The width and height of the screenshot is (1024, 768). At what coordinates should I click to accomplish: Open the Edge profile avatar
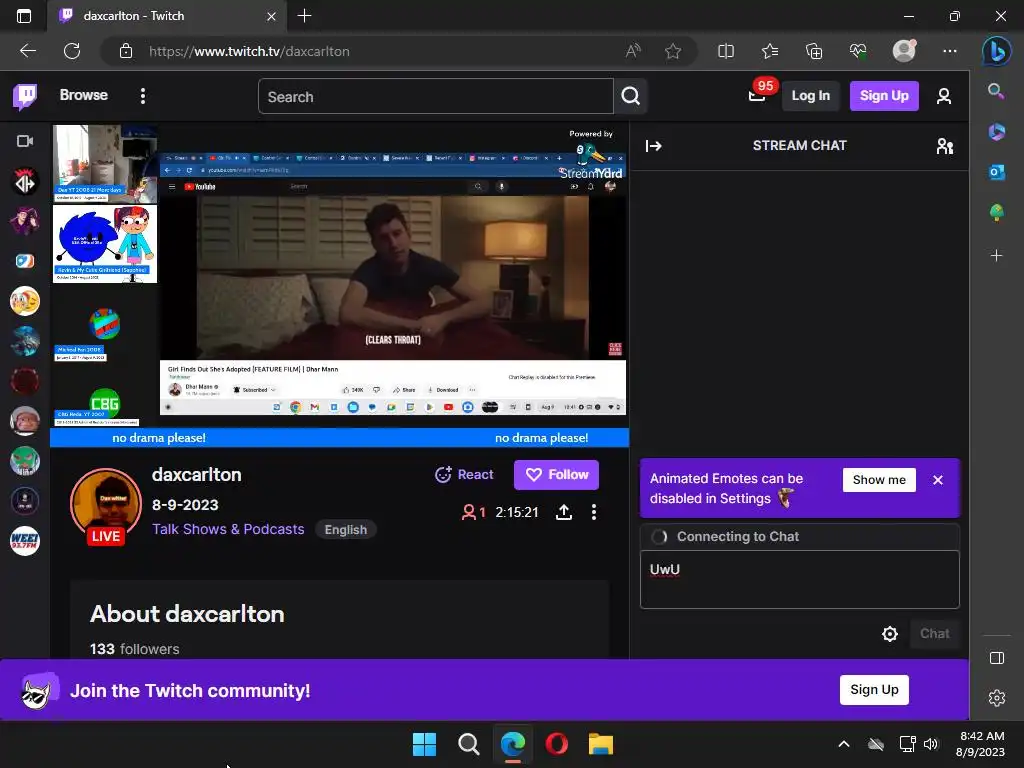coord(904,51)
